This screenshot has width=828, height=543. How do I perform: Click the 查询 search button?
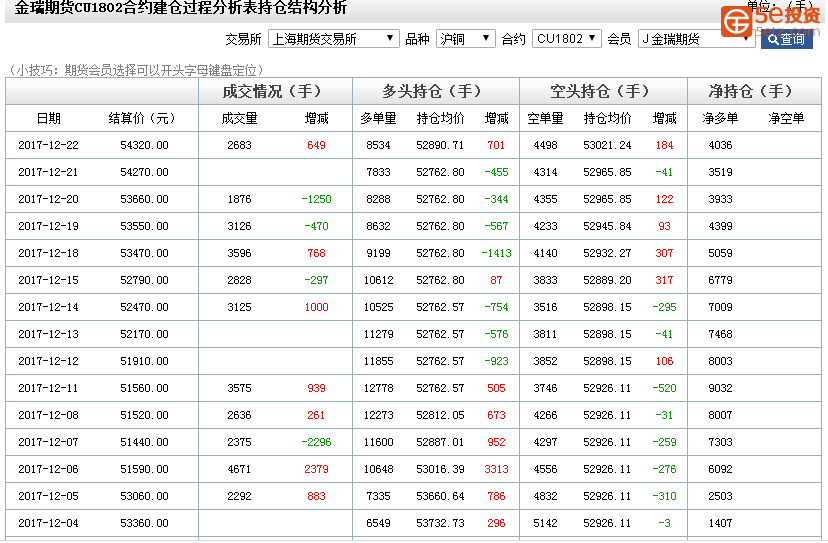click(786, 40)
